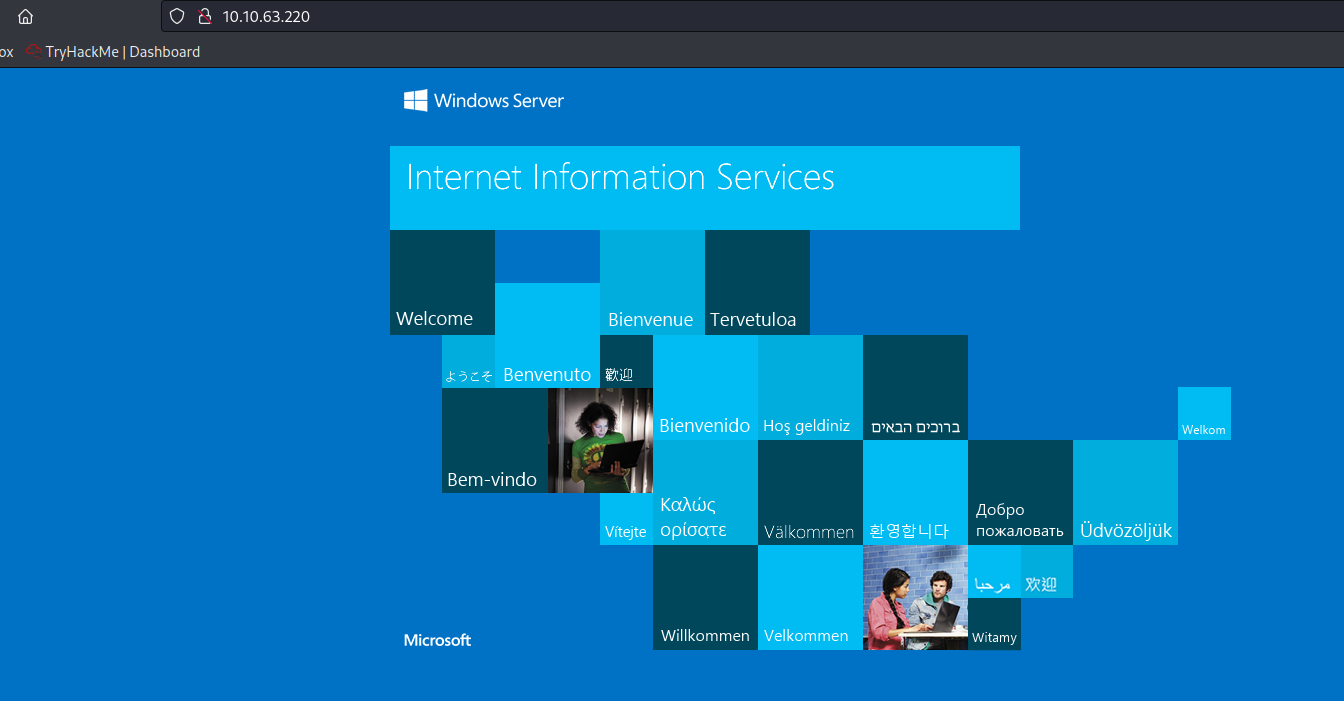Click the Welkom tile
1344x701 pixels.
point(1204,413)
